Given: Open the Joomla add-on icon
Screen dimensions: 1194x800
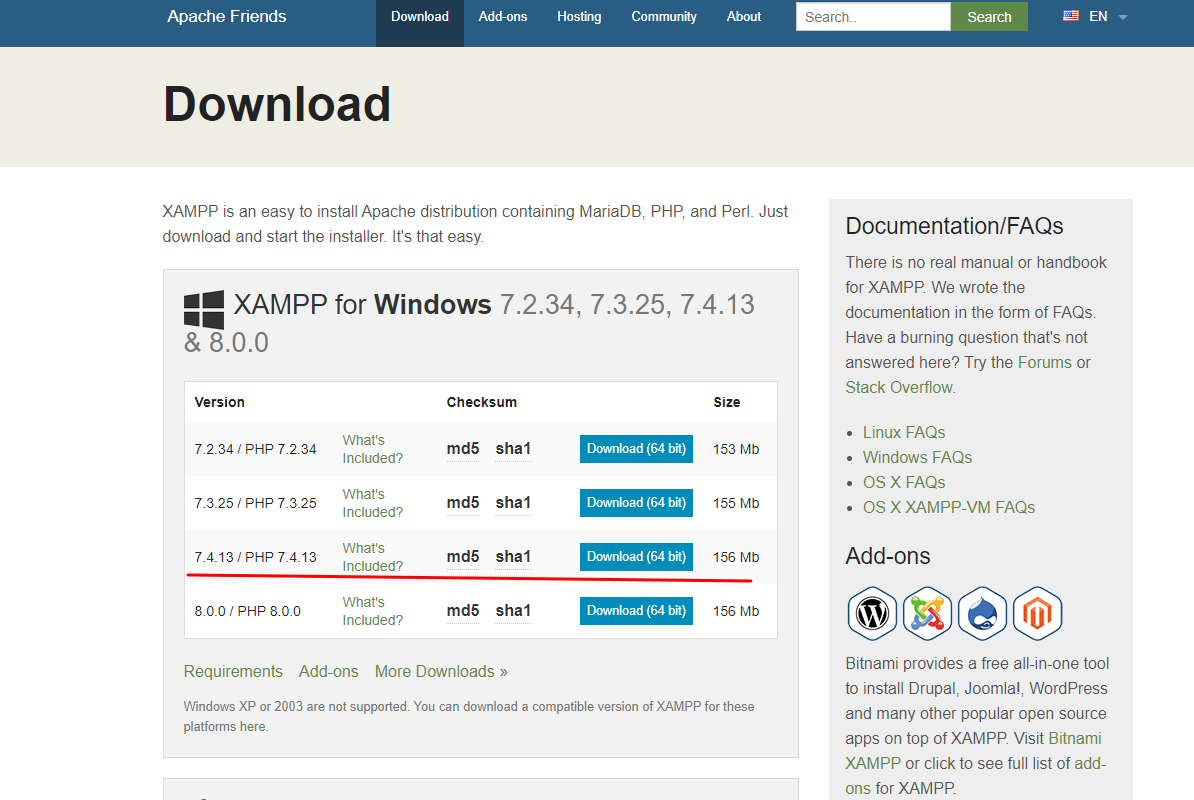Looking at the screenshot, I should pyautogui.click(x=927, y=613).
